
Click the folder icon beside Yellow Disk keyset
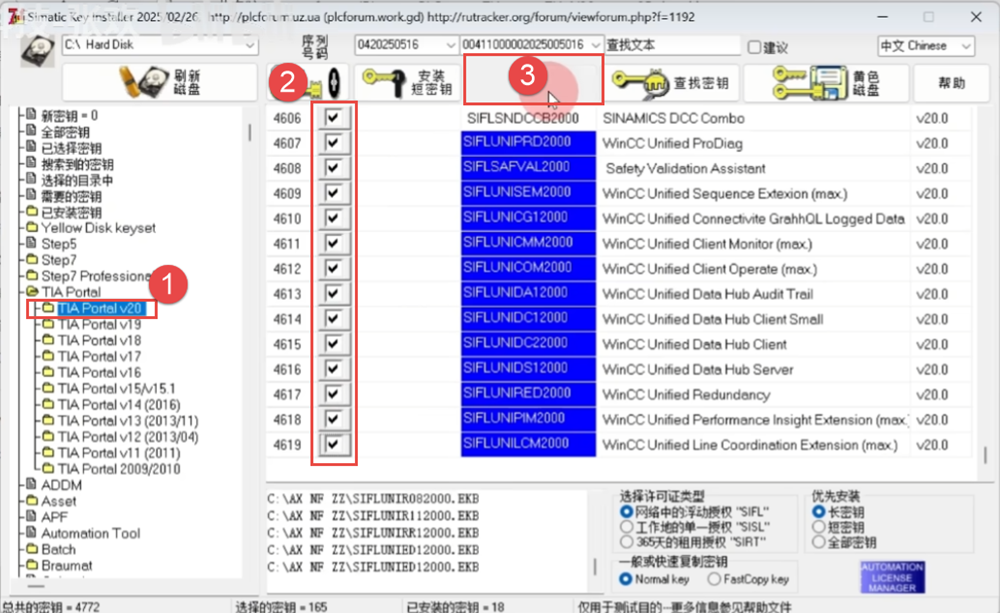pos(32,228)
